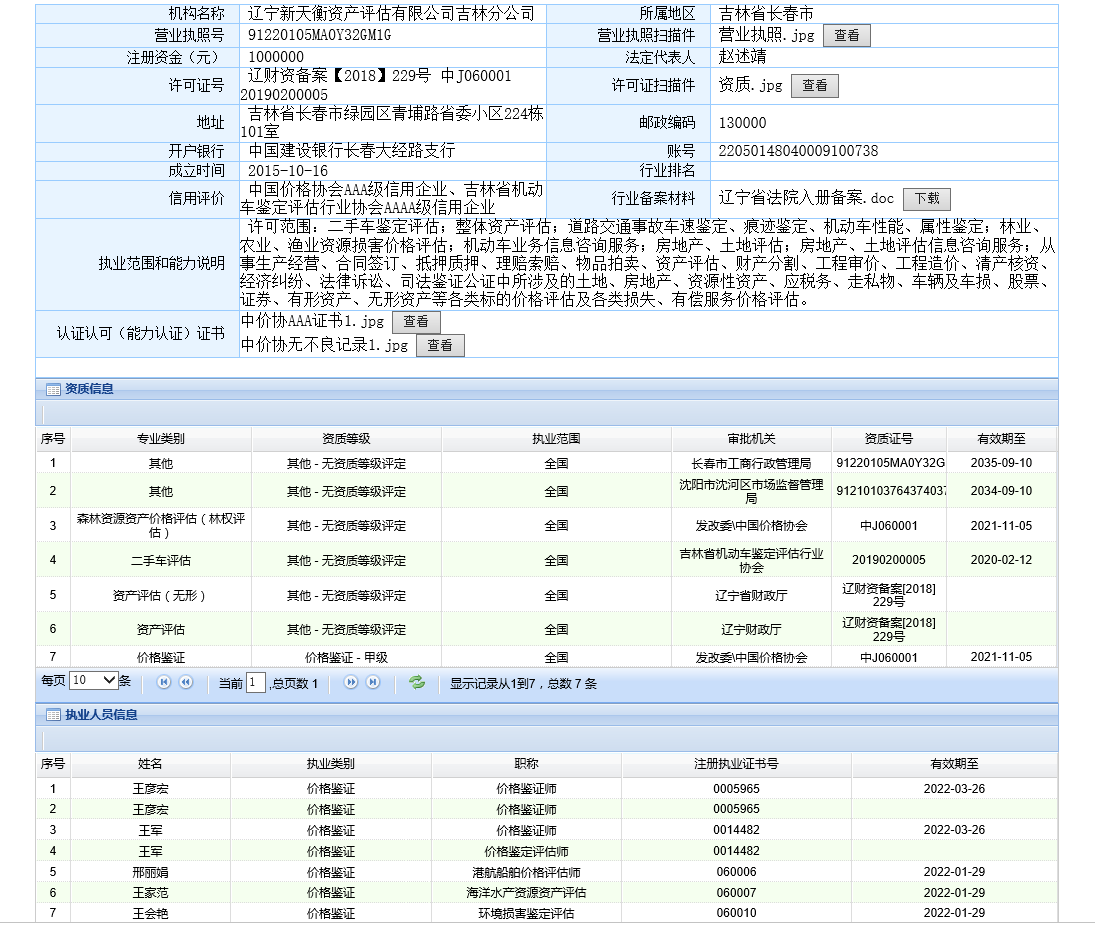Select the name 王家范
The height and width of the screenshot is (926, 1095).
[x=150, y=892]
